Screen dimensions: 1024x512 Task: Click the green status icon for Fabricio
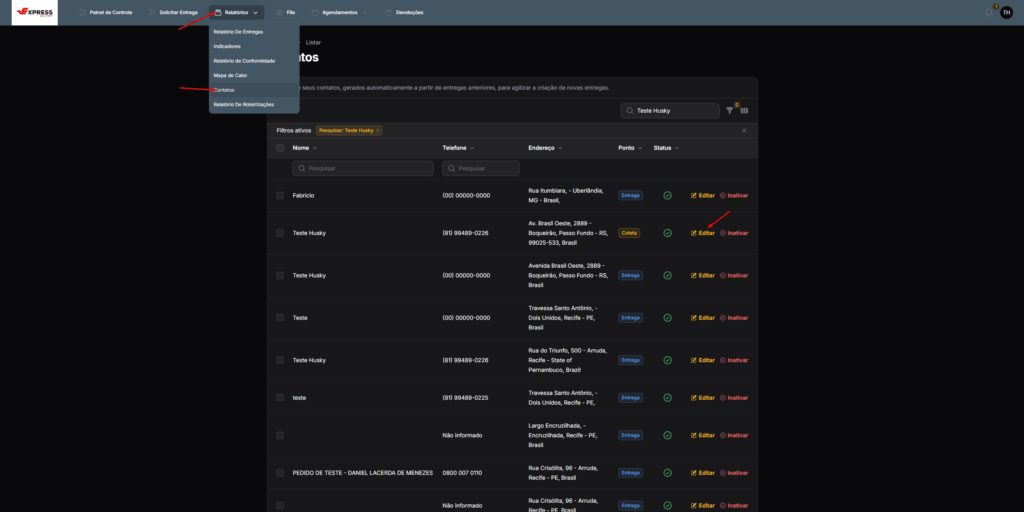point(667,195)
